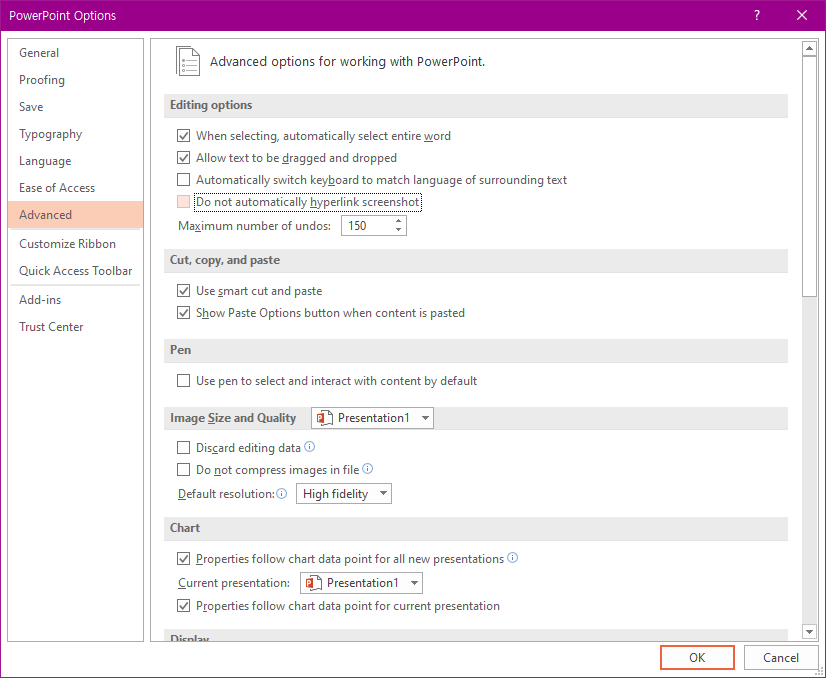This screenshot has width=826, height=678.
Task: Enable Use pen to select and interact
Action: tap(183, 381)
